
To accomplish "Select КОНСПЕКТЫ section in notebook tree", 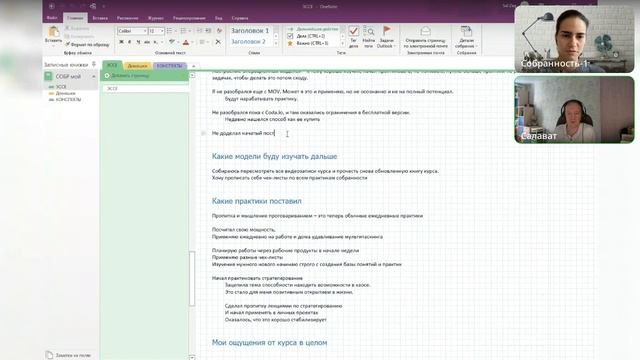I will pyautogui.click(x=68, y=99).
